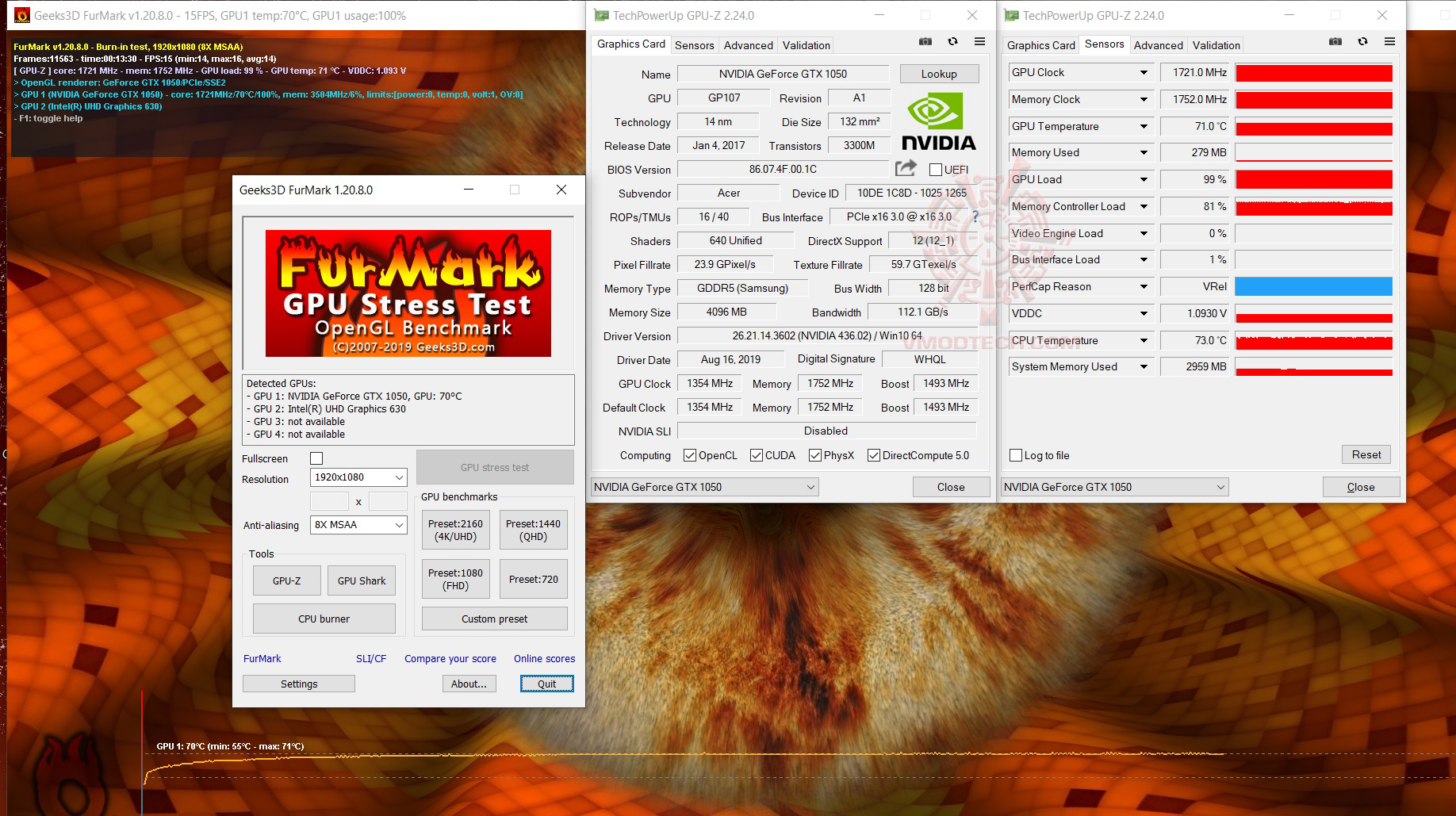Open GPU selector dropdown in Sensors window

click(1115, 487)
